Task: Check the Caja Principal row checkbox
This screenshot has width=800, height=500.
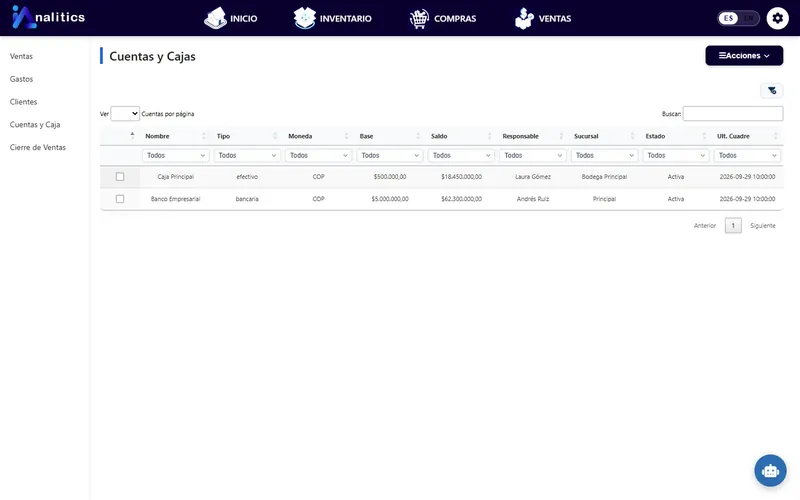Action: point(120,177)
